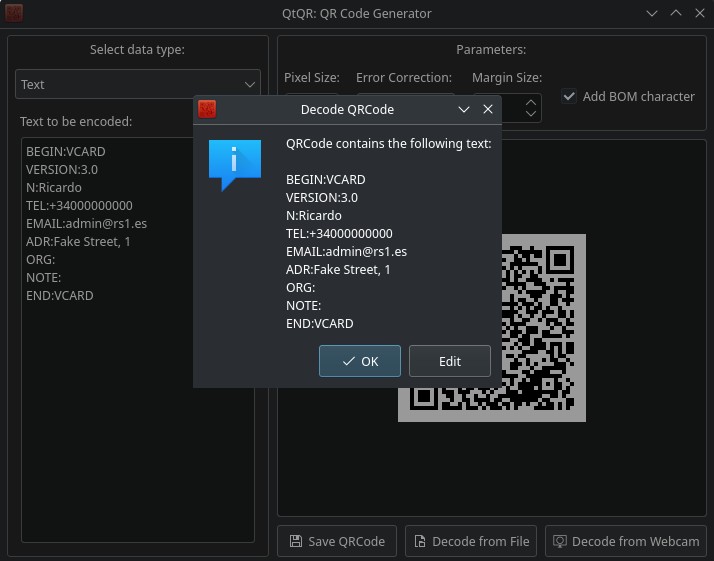The image size is (714, 561).
Task: Click the Save QRCode button
Action: pyautogui.click(x=337, y=541)
